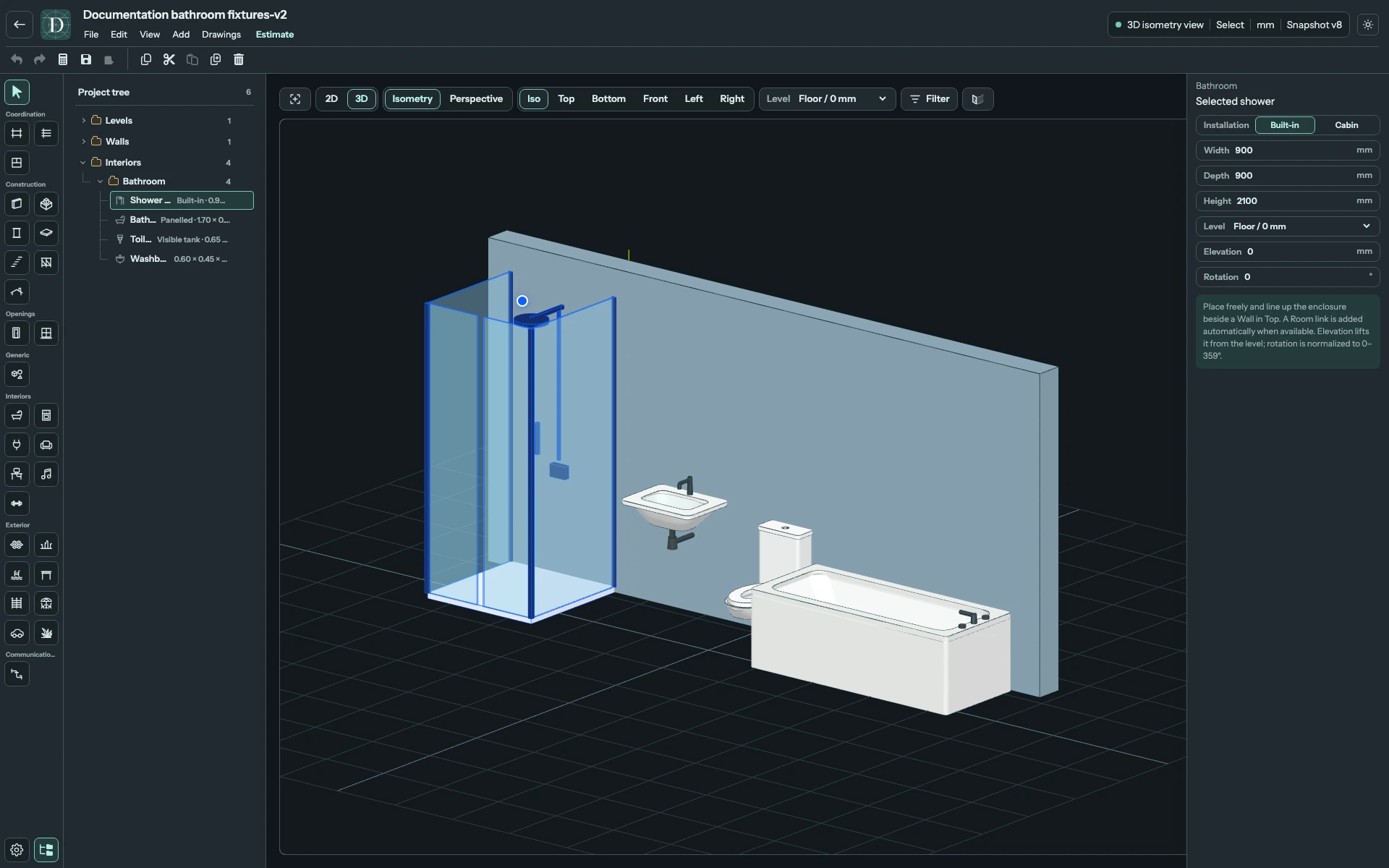Select the dumbbell fitness tool
The width and height of the screenshot is (1389, 868).
pos(17,503)
